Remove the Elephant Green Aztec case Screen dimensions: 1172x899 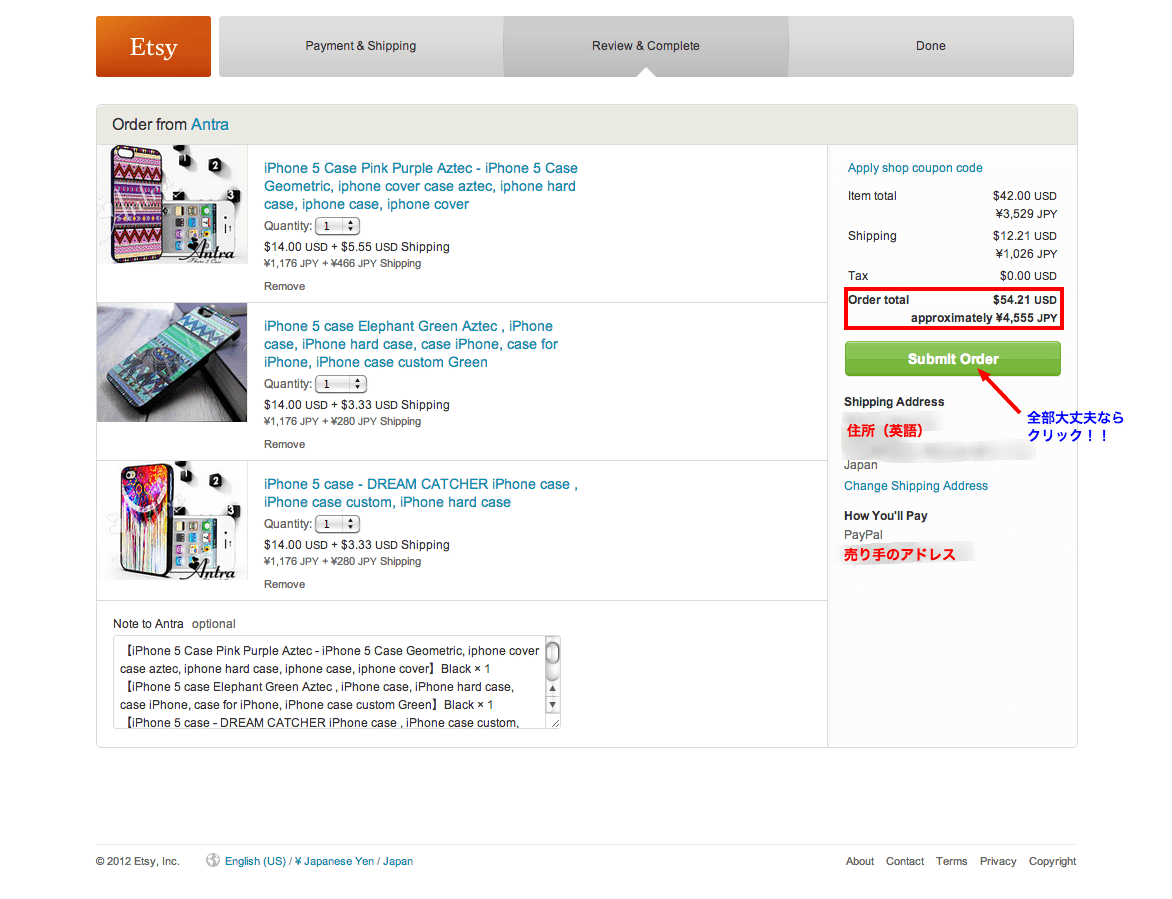pos(284,444)
